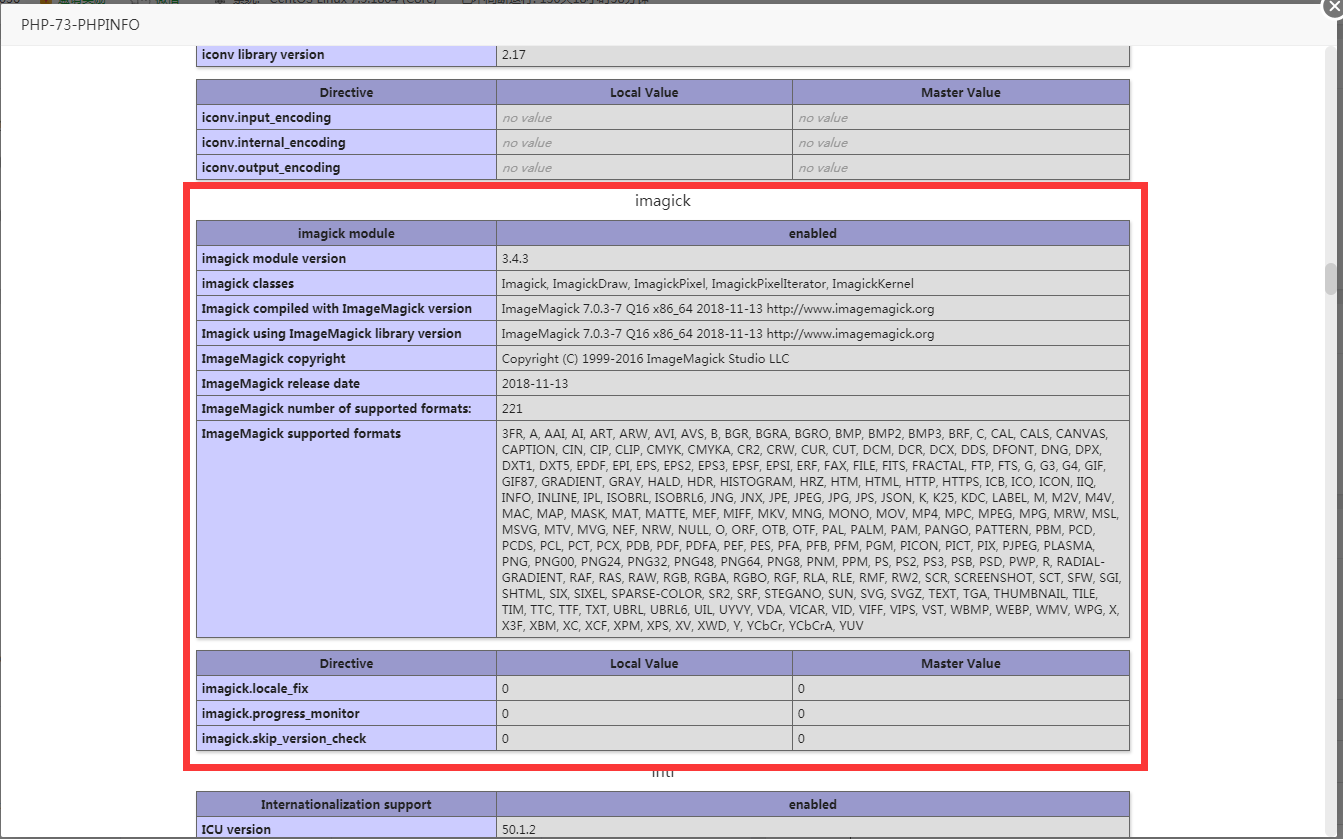Click the imagick section heading
Screen dimensions: 1343x839
click(x=662, y=201)
